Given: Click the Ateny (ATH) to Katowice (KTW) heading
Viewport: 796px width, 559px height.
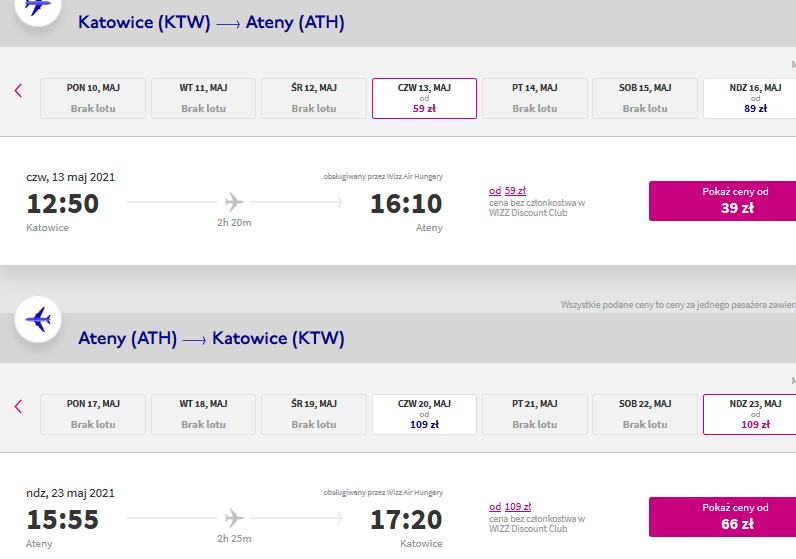Looking at the screenshot, I should (x=211, y=338).
